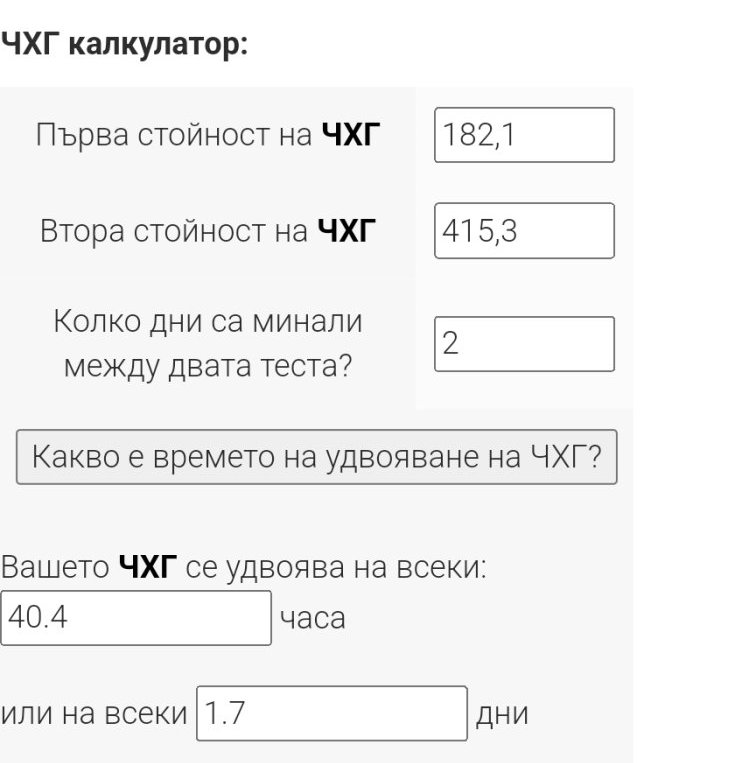Click bold 'ЧХГ' in the second value label
Screen dimensions: 735x763
click(x=347, y=231)
